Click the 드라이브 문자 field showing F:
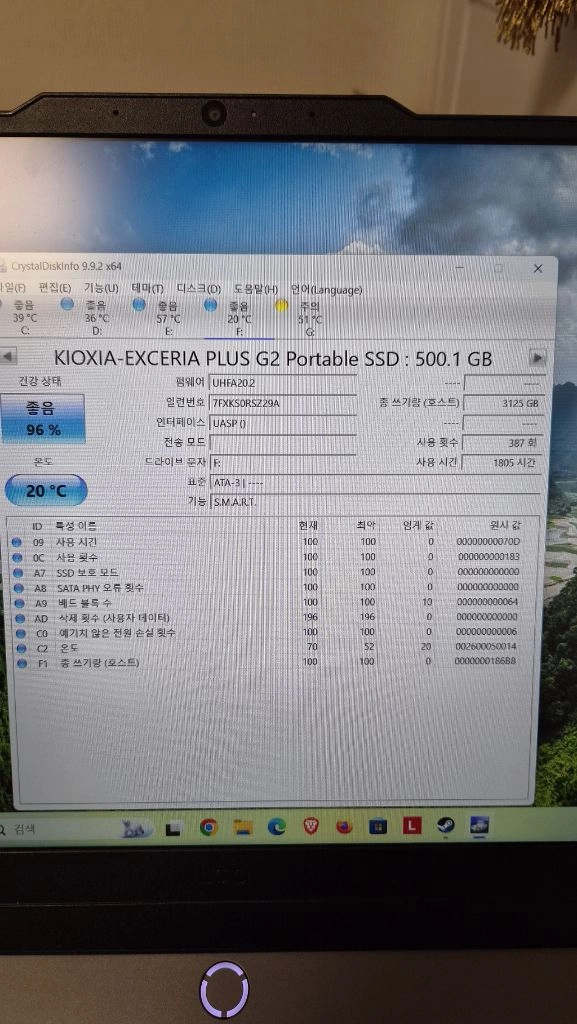577x1024 pixels. point(283,462)
